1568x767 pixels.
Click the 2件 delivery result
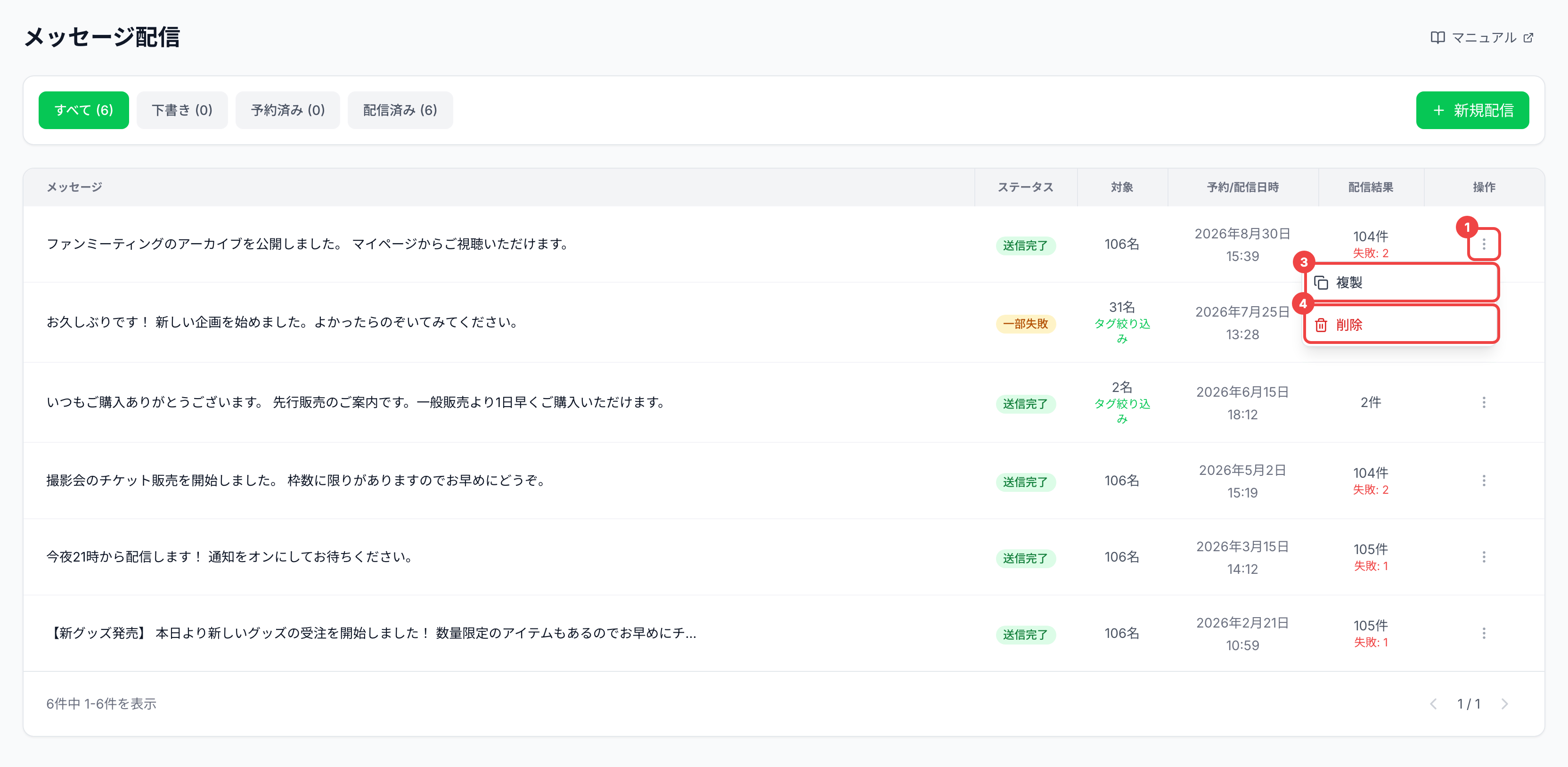click(x=1370, y=402)
